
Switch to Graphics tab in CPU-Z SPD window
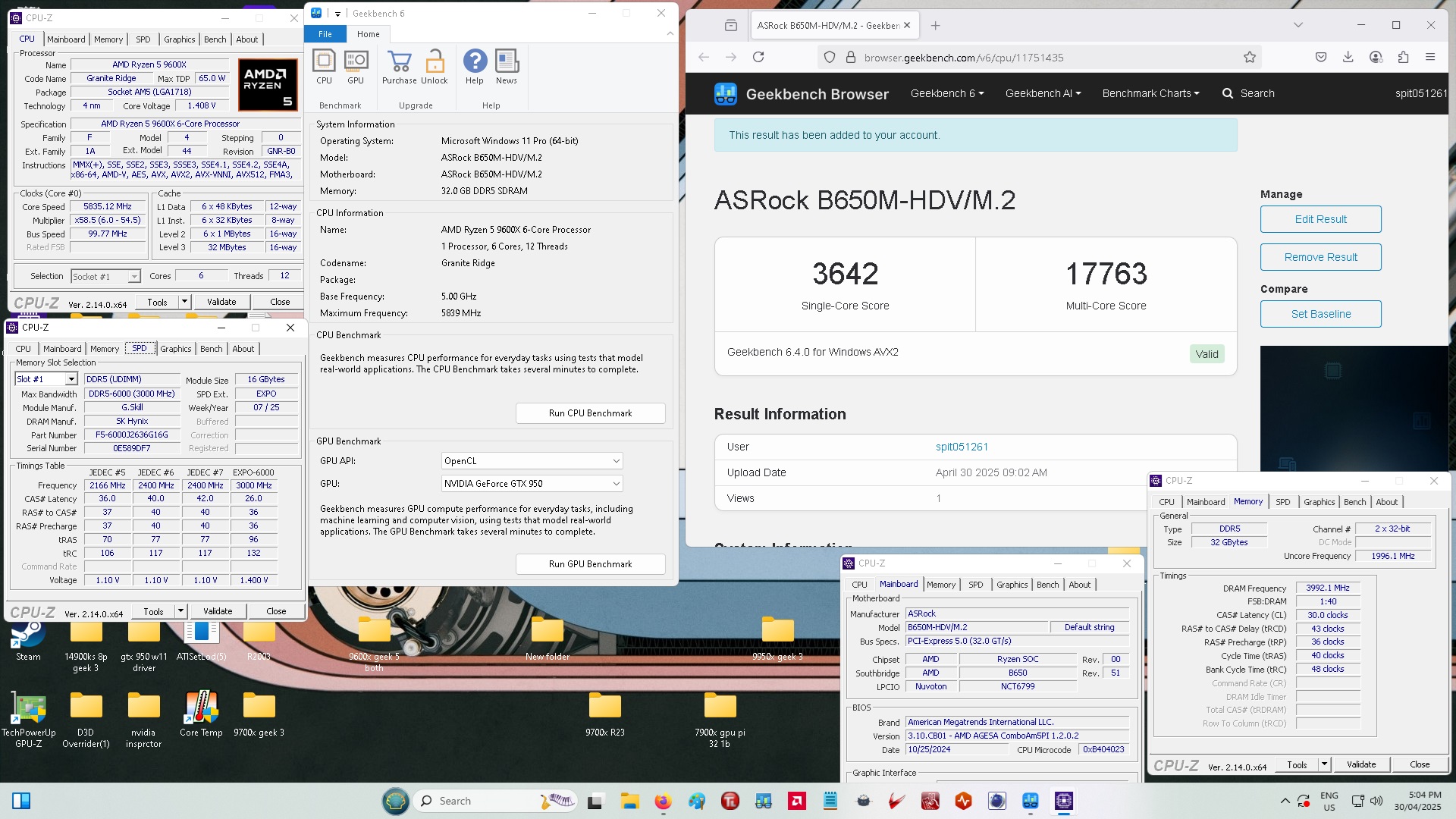[176, 349]
